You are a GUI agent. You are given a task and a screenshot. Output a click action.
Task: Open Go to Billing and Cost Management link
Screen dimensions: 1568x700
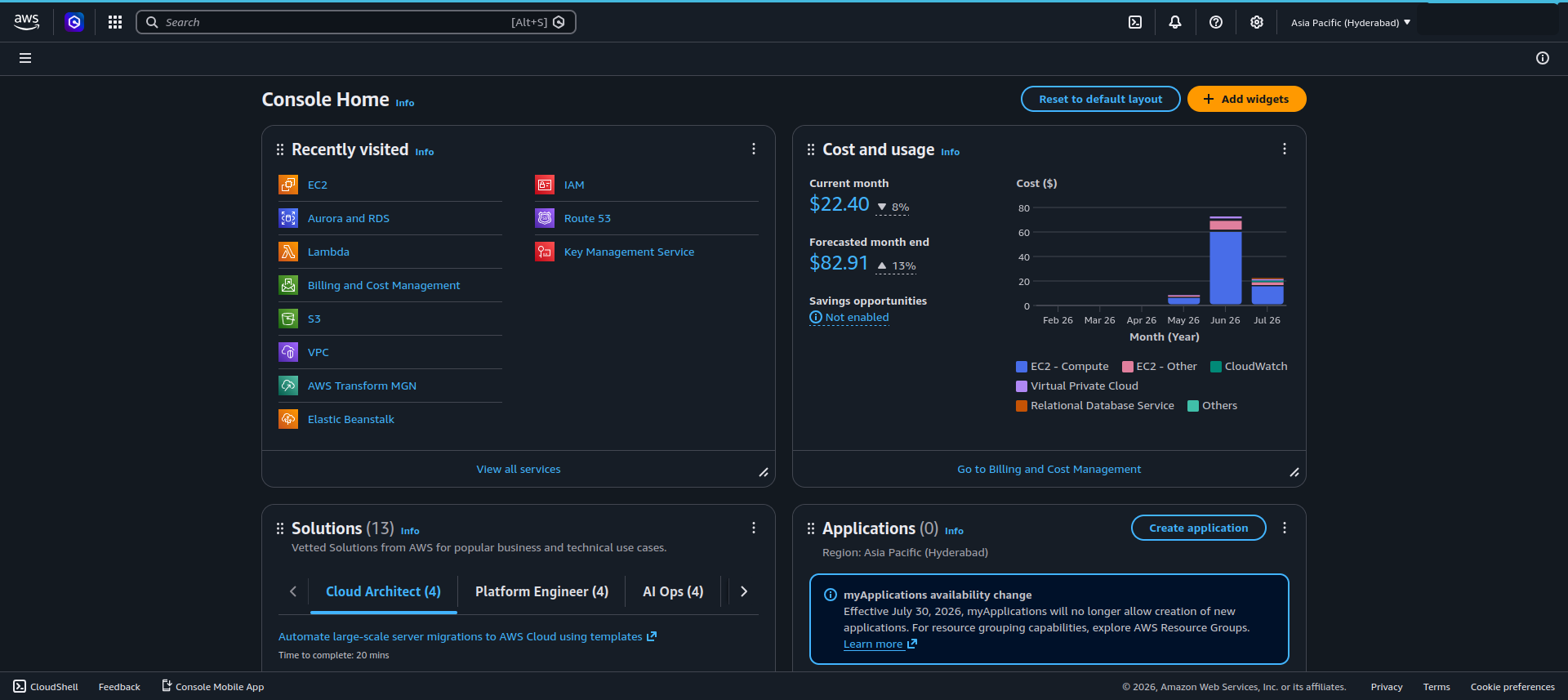coord(1049,469)
